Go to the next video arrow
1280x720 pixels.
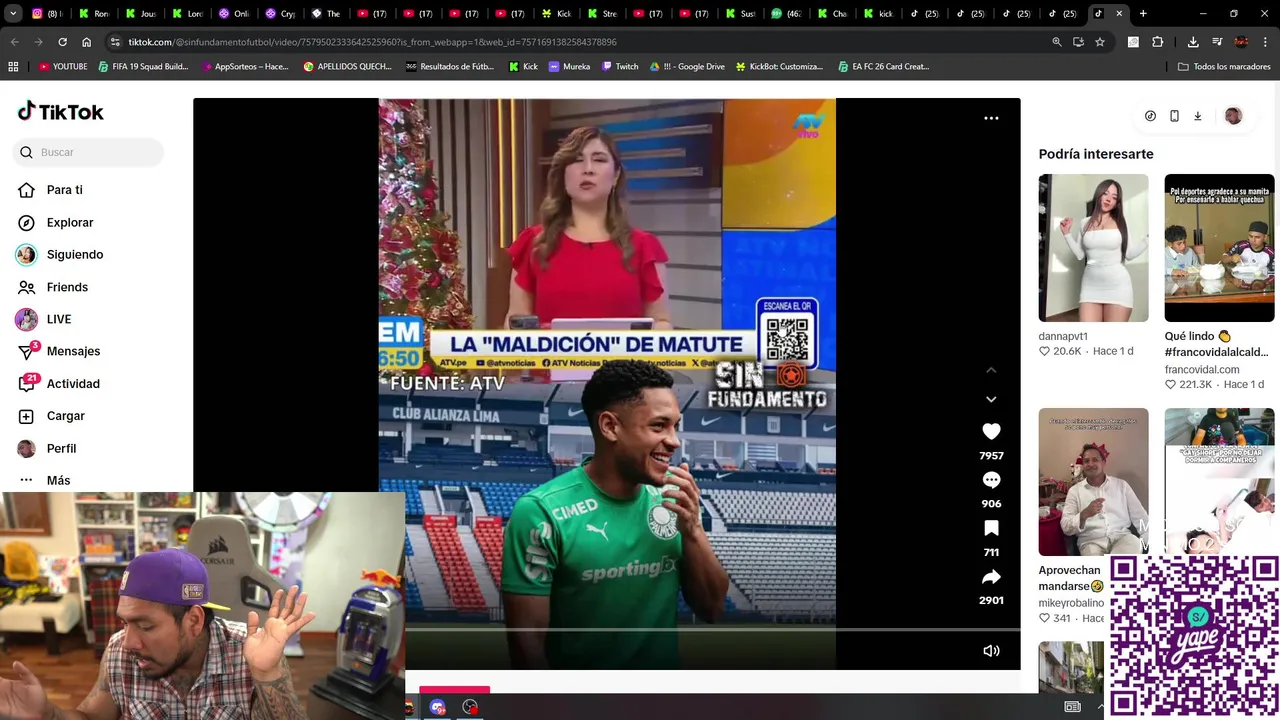pos(991,399)
